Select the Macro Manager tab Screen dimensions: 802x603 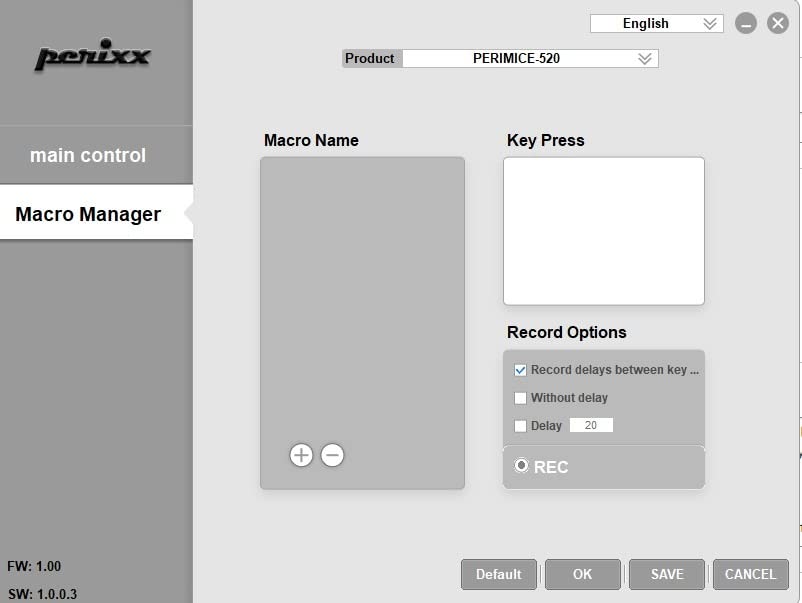[96, 214]
